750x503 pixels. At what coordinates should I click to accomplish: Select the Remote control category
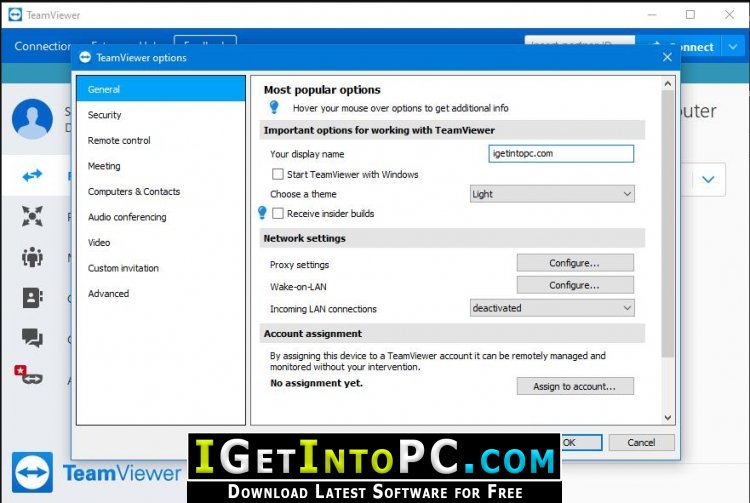(x=161, y=141)
